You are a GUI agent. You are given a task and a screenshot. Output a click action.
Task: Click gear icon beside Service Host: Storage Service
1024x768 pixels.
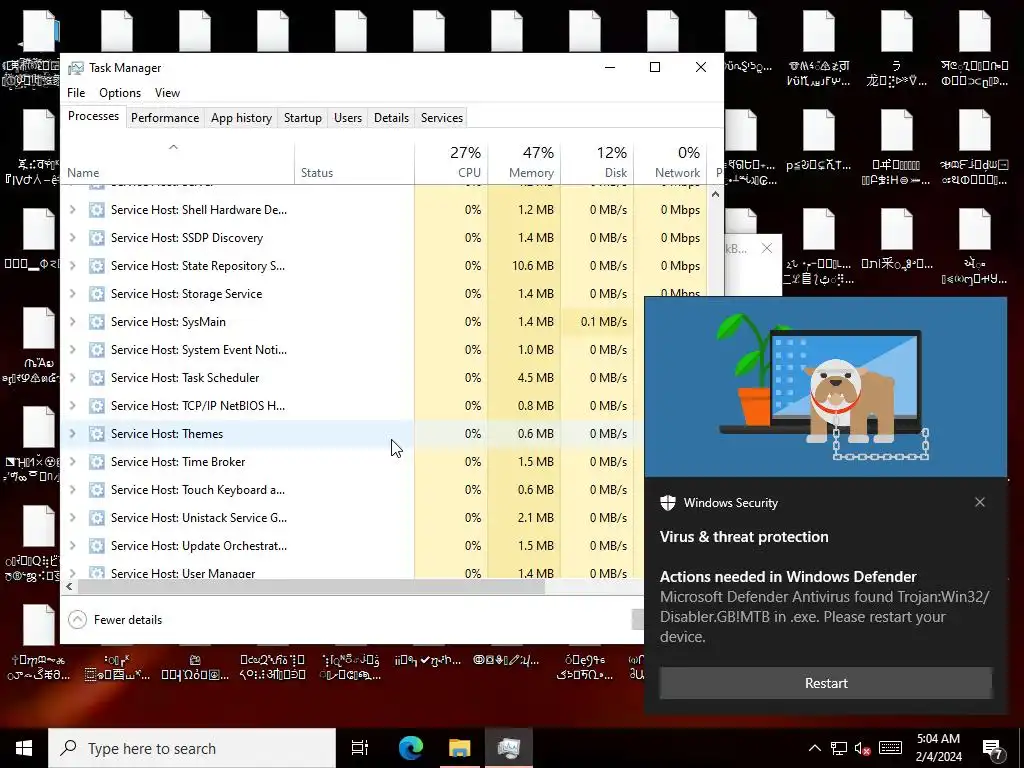97,294
